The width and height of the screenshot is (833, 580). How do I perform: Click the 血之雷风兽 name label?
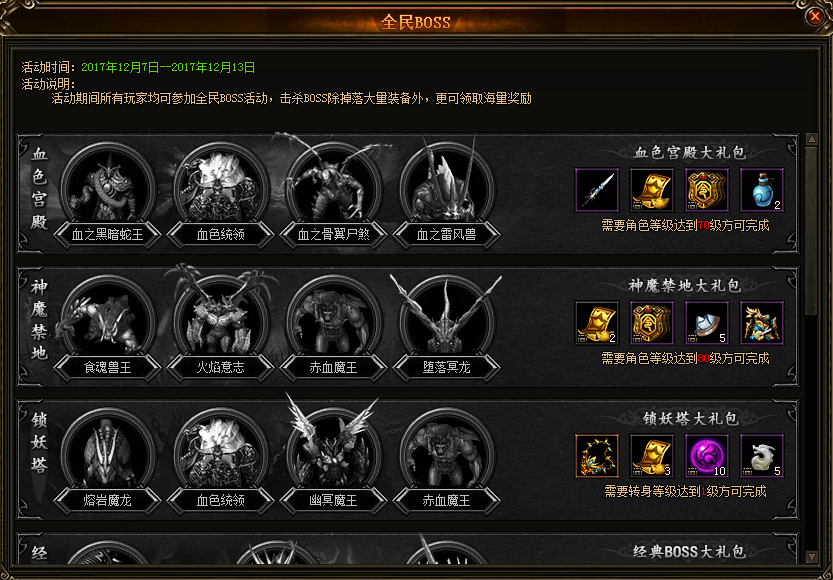[447, 235]
